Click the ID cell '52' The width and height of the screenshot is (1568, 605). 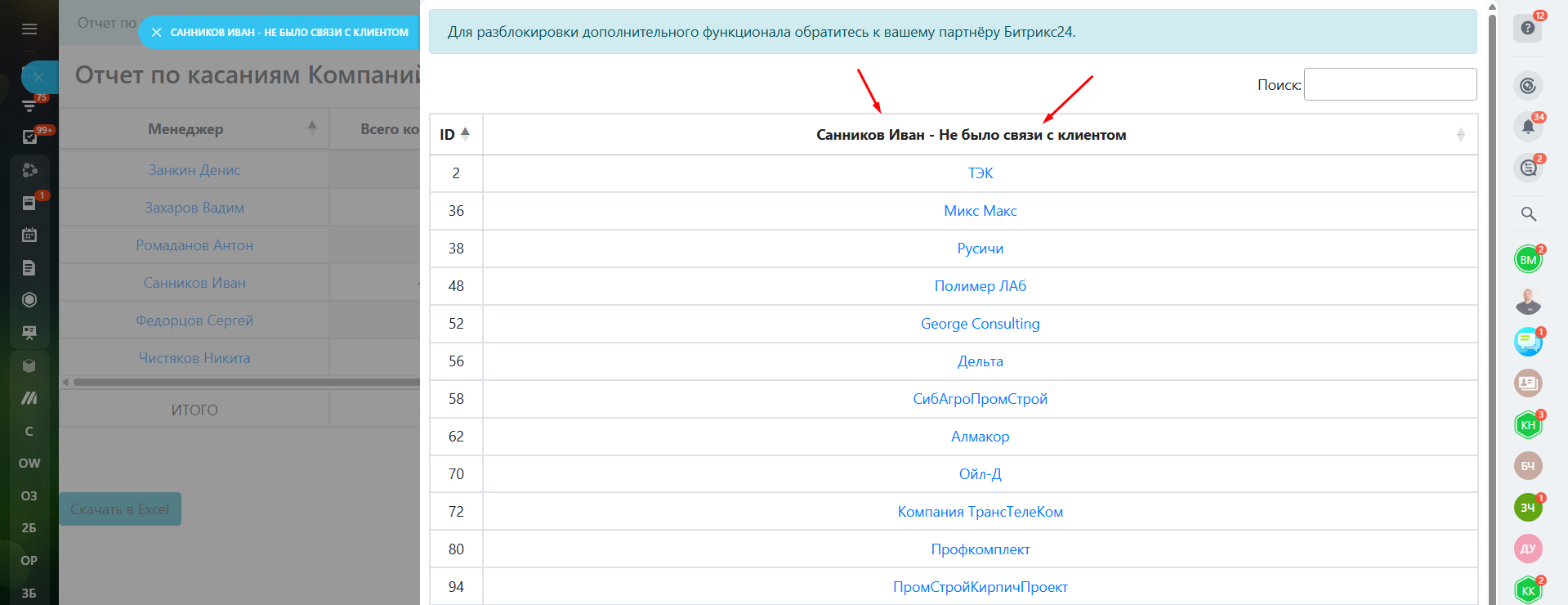[x=456, y=324]
